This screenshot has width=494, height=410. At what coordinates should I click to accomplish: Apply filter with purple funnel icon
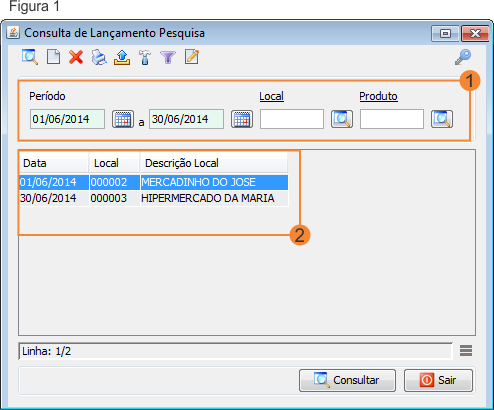pos(168,57)
